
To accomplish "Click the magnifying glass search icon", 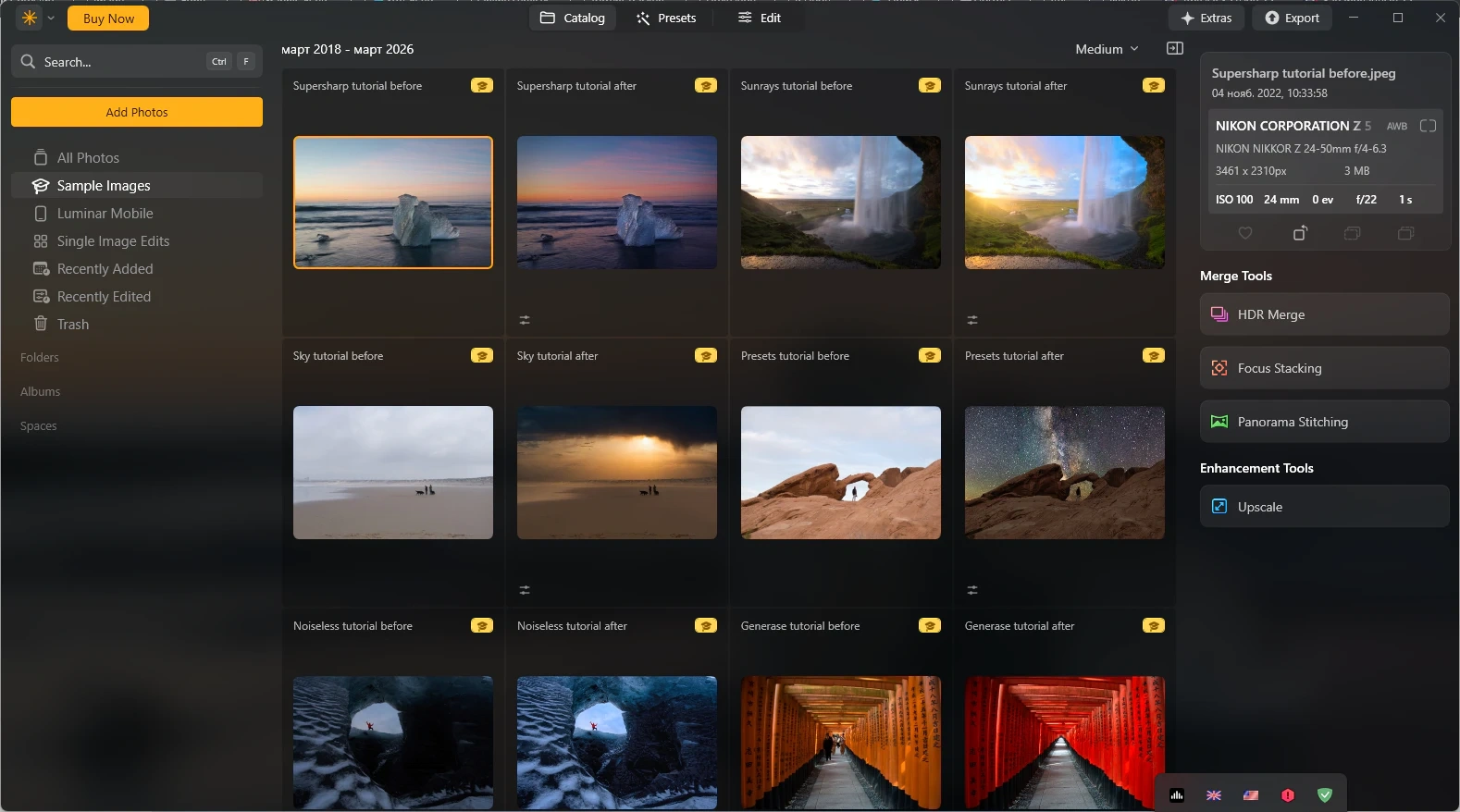I will pyautogui.click(x=28, y=62).
